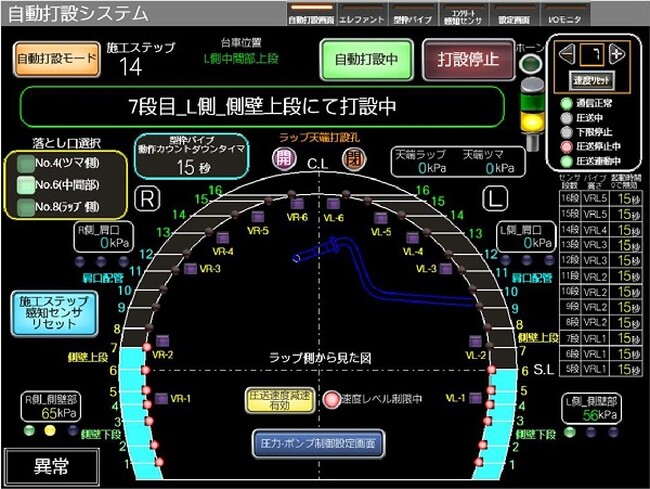Click the VL-3 pipe valve icon
The image size is (650, 489).
pyautogui.click(x=446, y=269)
